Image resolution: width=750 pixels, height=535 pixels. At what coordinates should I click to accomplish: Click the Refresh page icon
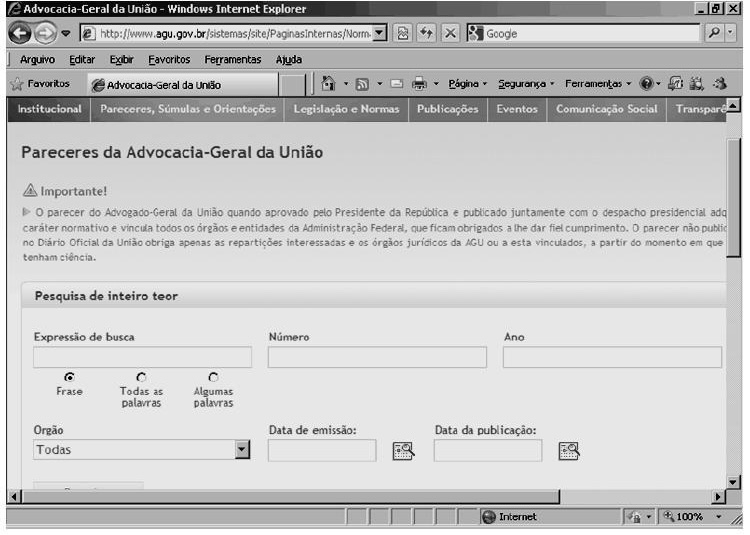click(x=426, y=33)
